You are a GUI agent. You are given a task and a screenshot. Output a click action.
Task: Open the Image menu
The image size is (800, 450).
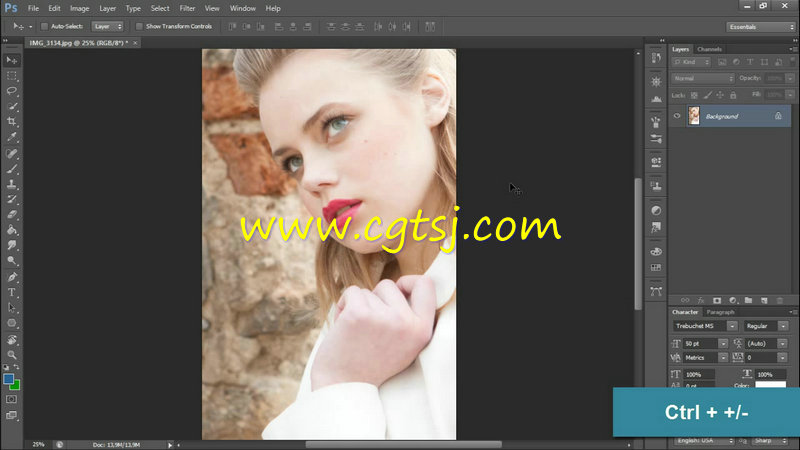tap(79, 8)
